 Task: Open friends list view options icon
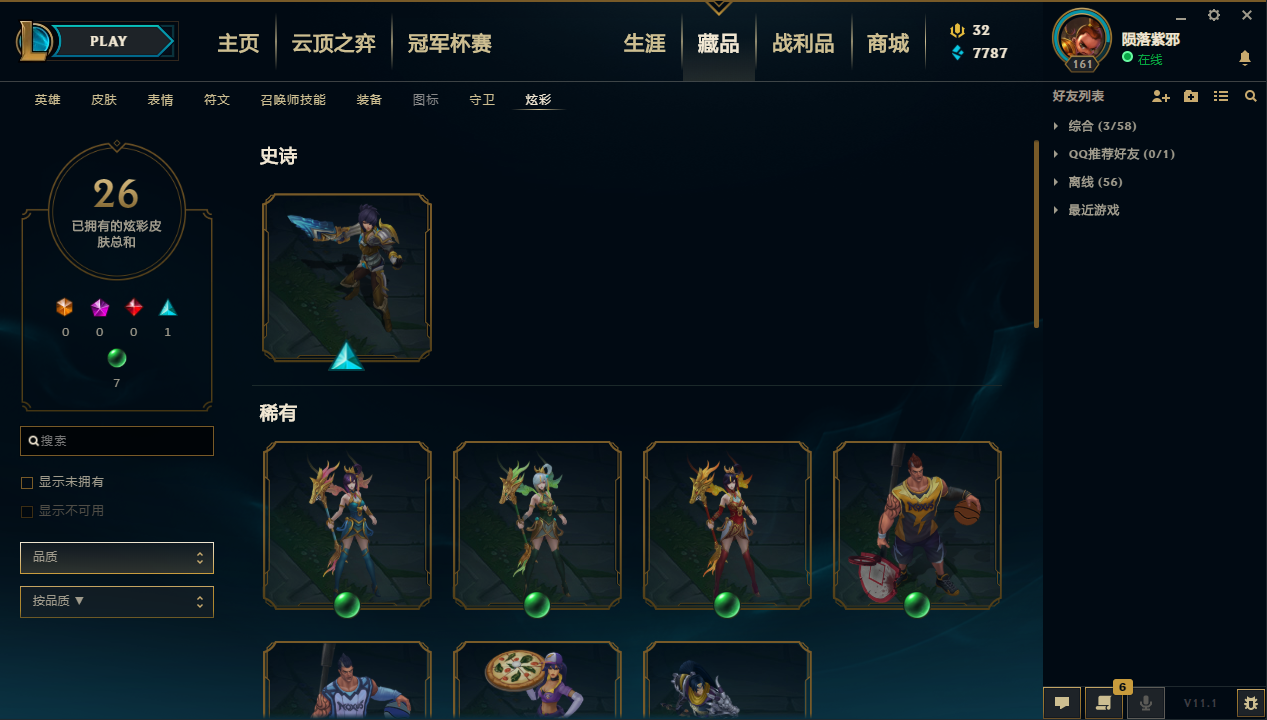[x=1221, y=96]
